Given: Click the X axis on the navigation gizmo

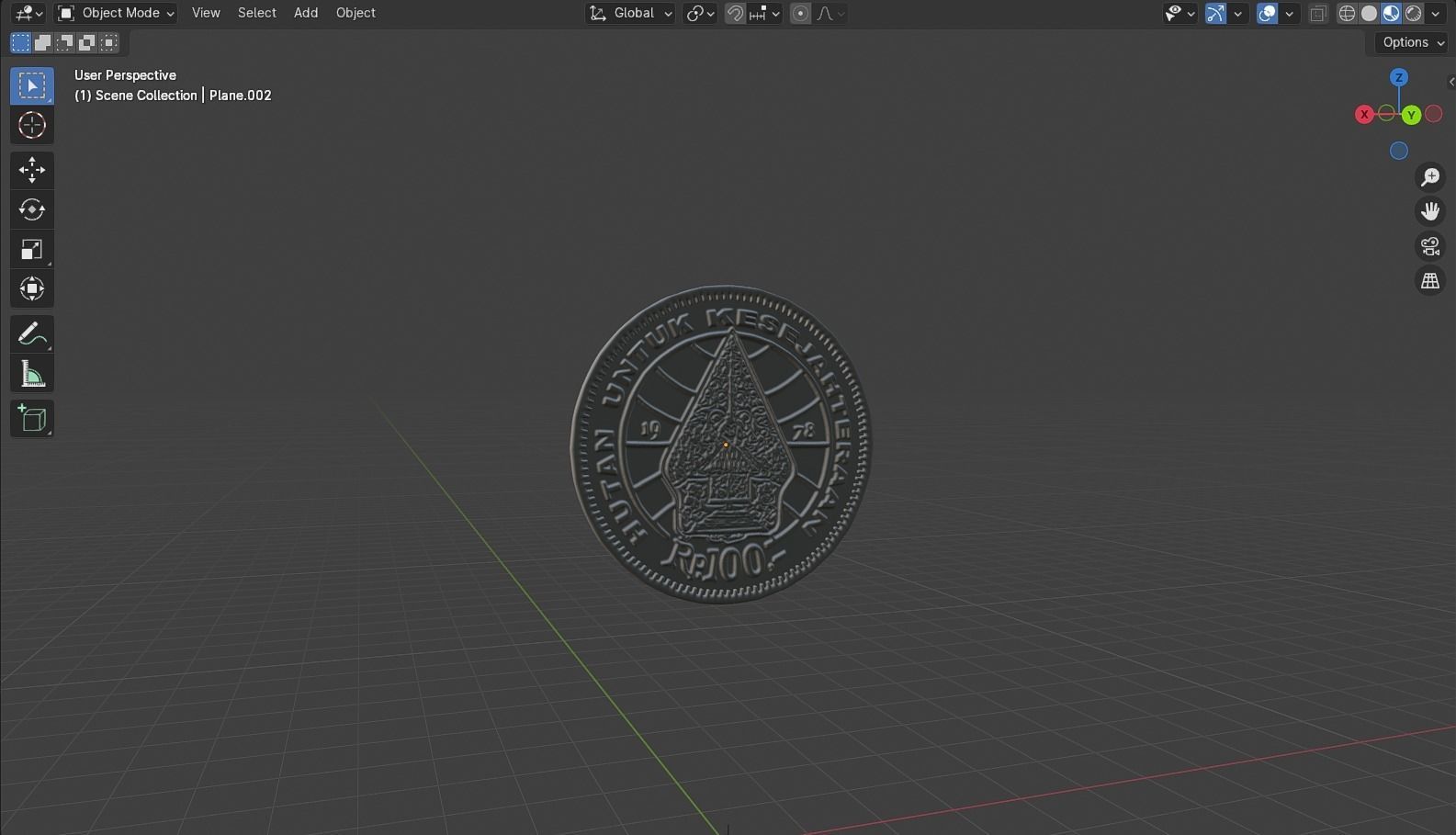Looking at the screenshot, I should 1364,115.
